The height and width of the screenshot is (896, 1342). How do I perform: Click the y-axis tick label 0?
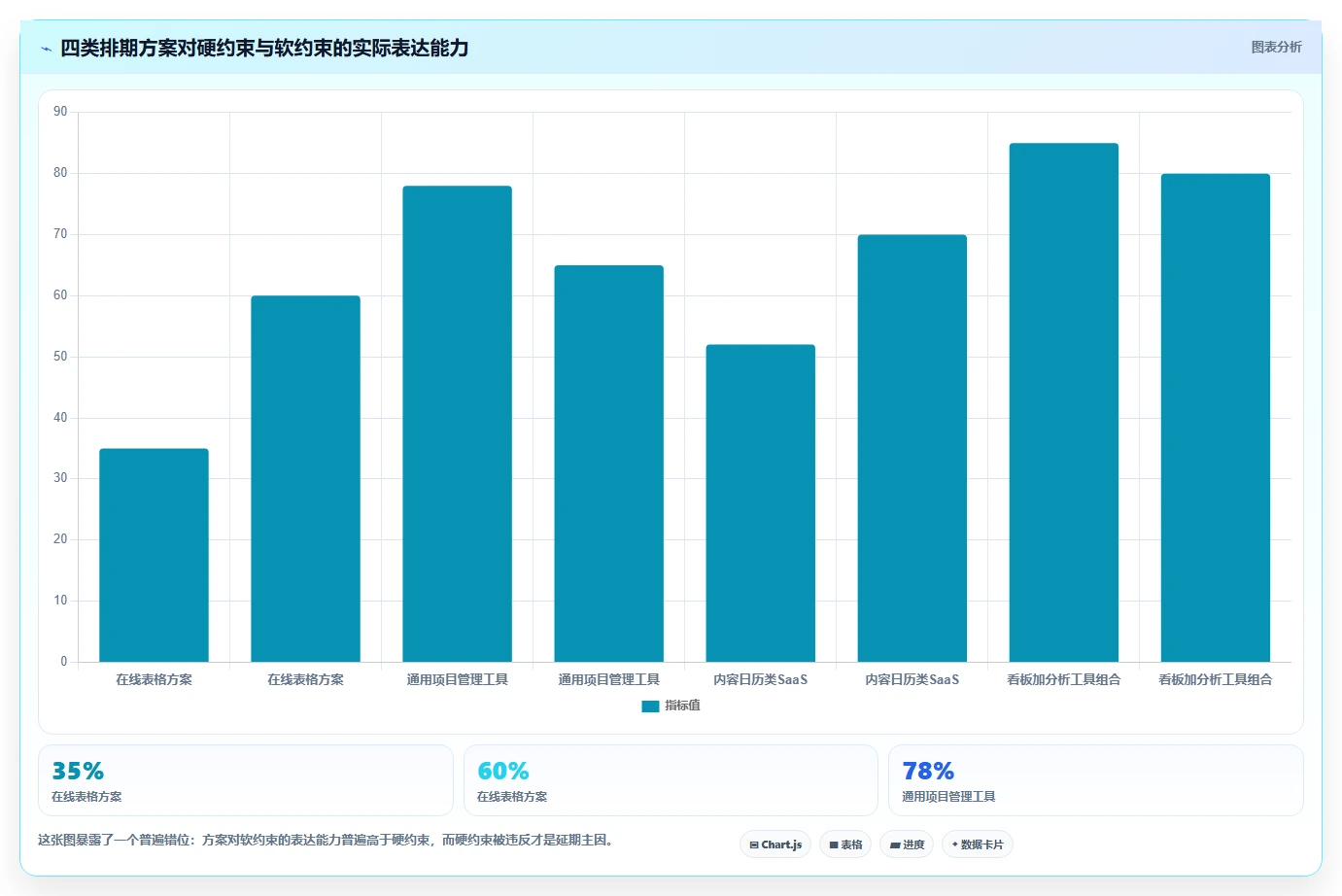coord(64,662)
